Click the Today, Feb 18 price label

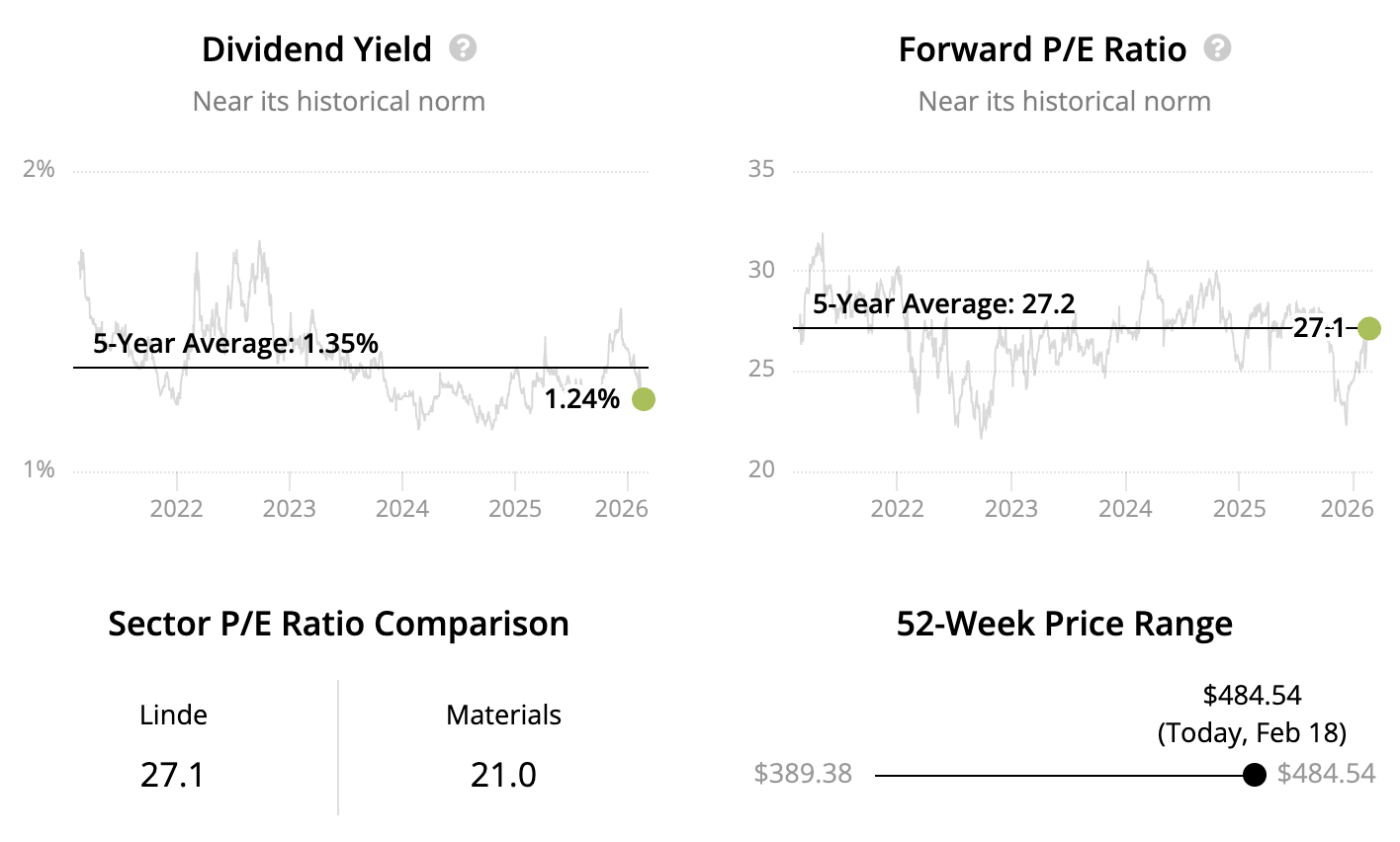tap(1252, 732)
